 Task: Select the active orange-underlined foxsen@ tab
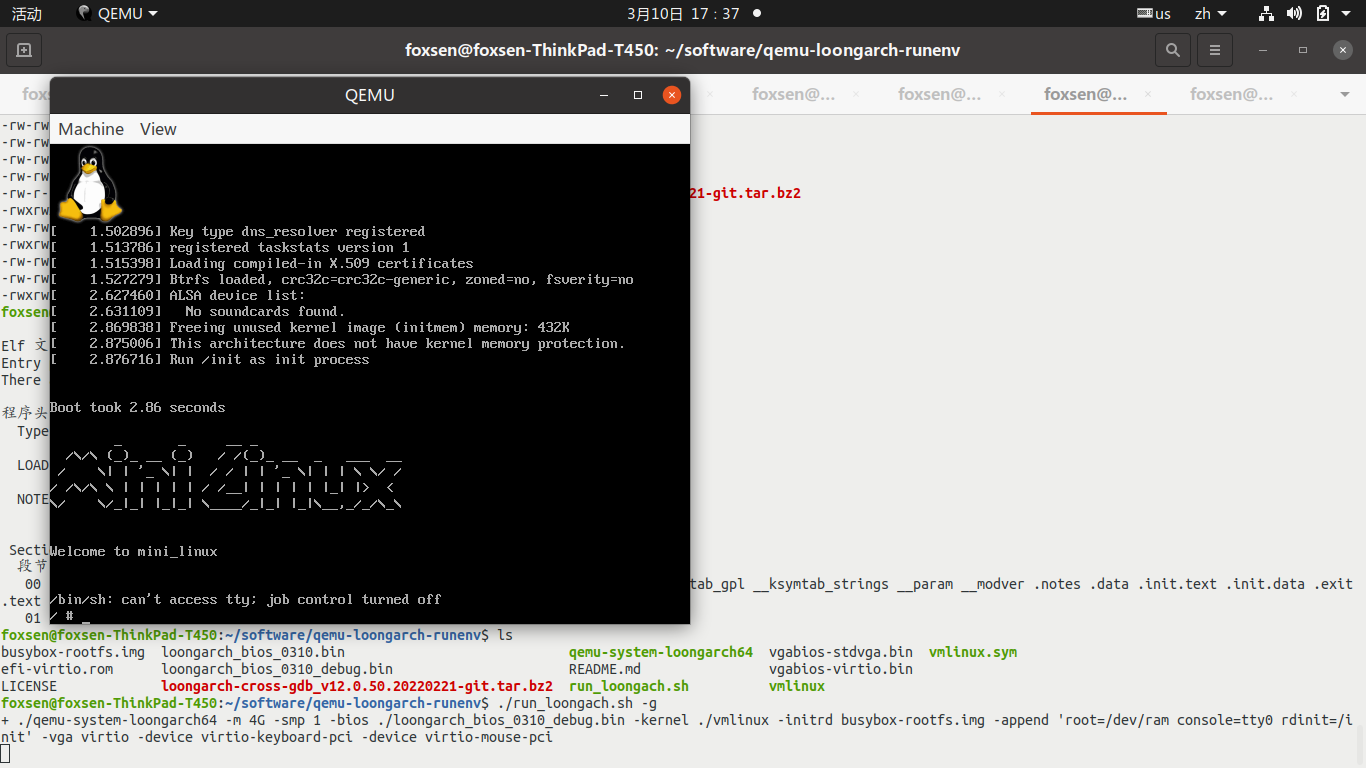1086,95
